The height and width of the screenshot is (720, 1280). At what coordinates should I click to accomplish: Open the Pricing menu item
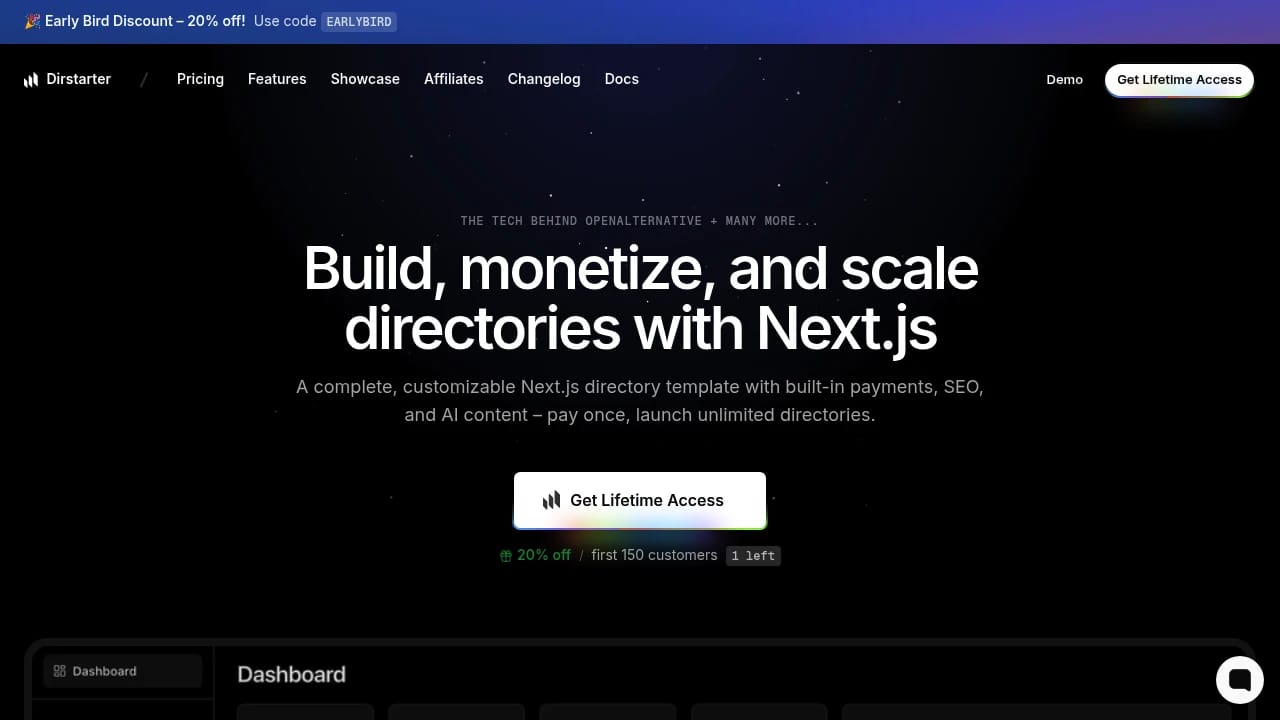[x=200, y=79]
